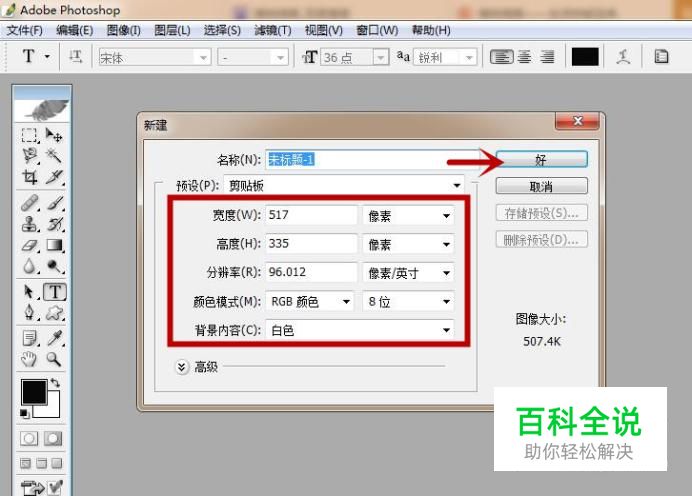Select the Gradient tool

point(54,245)
